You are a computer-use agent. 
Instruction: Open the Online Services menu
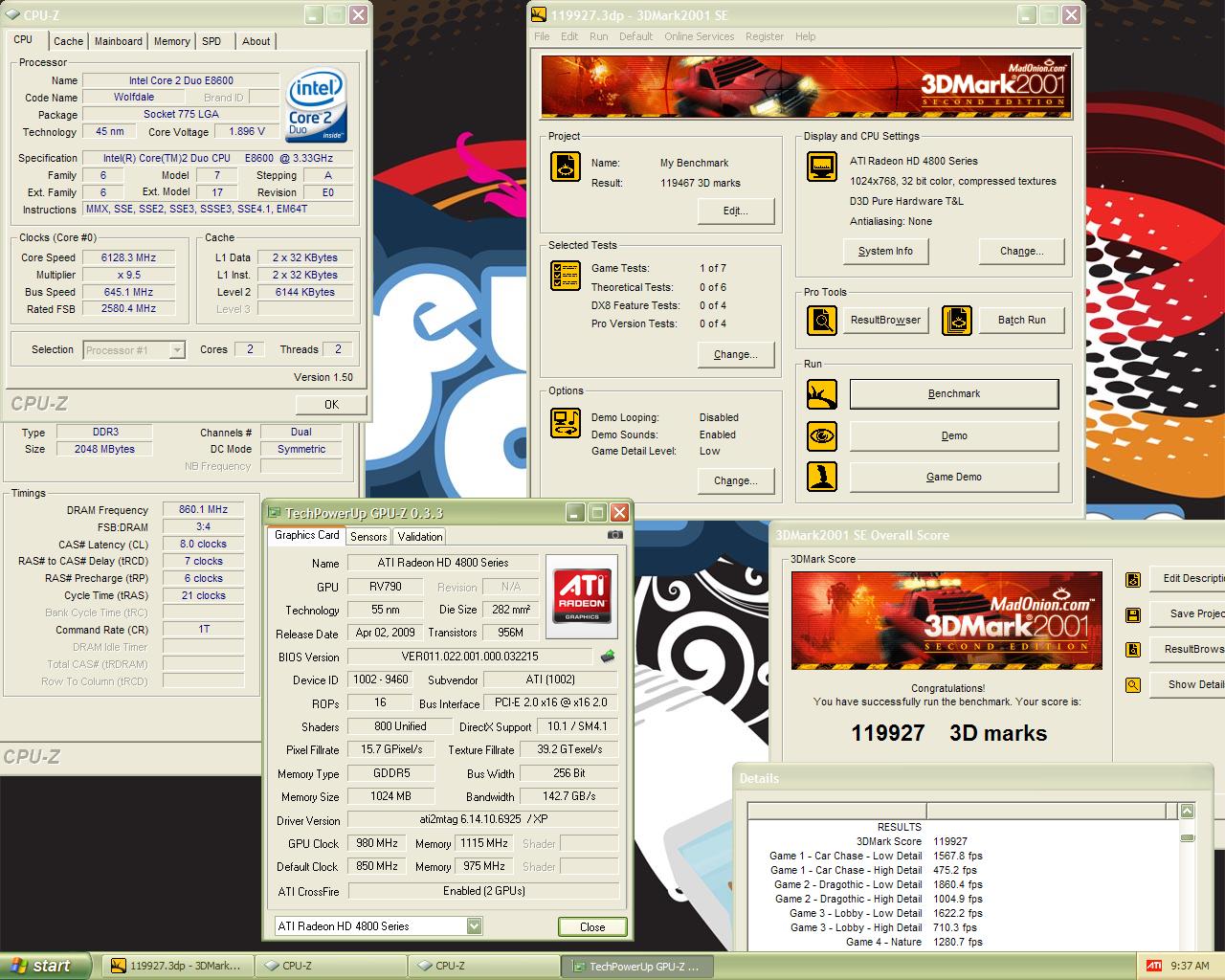click(x=700, y=36)
